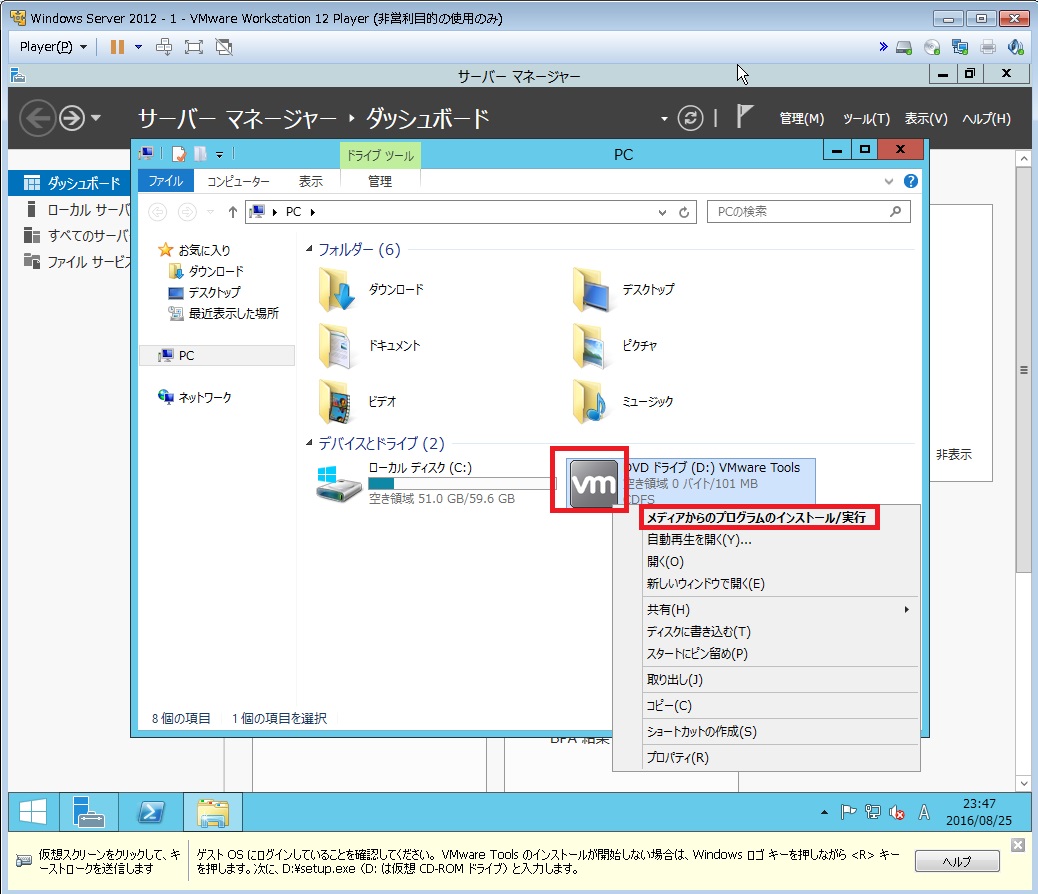Click the VMware sound device icon
This screenshot has width=1038, height=894.
click(x=1015, y=47)
